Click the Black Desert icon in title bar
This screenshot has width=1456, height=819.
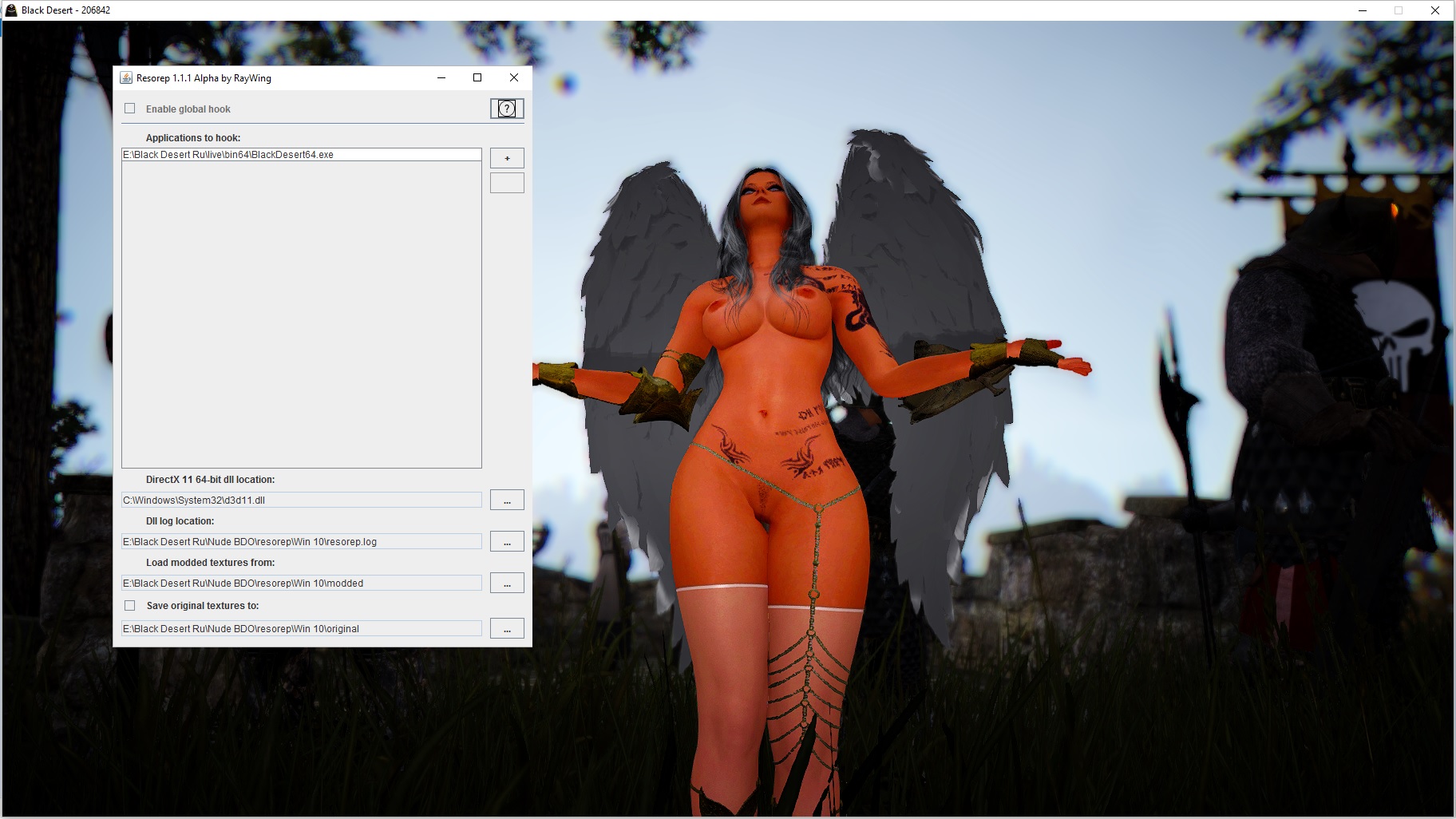(11, 10)
